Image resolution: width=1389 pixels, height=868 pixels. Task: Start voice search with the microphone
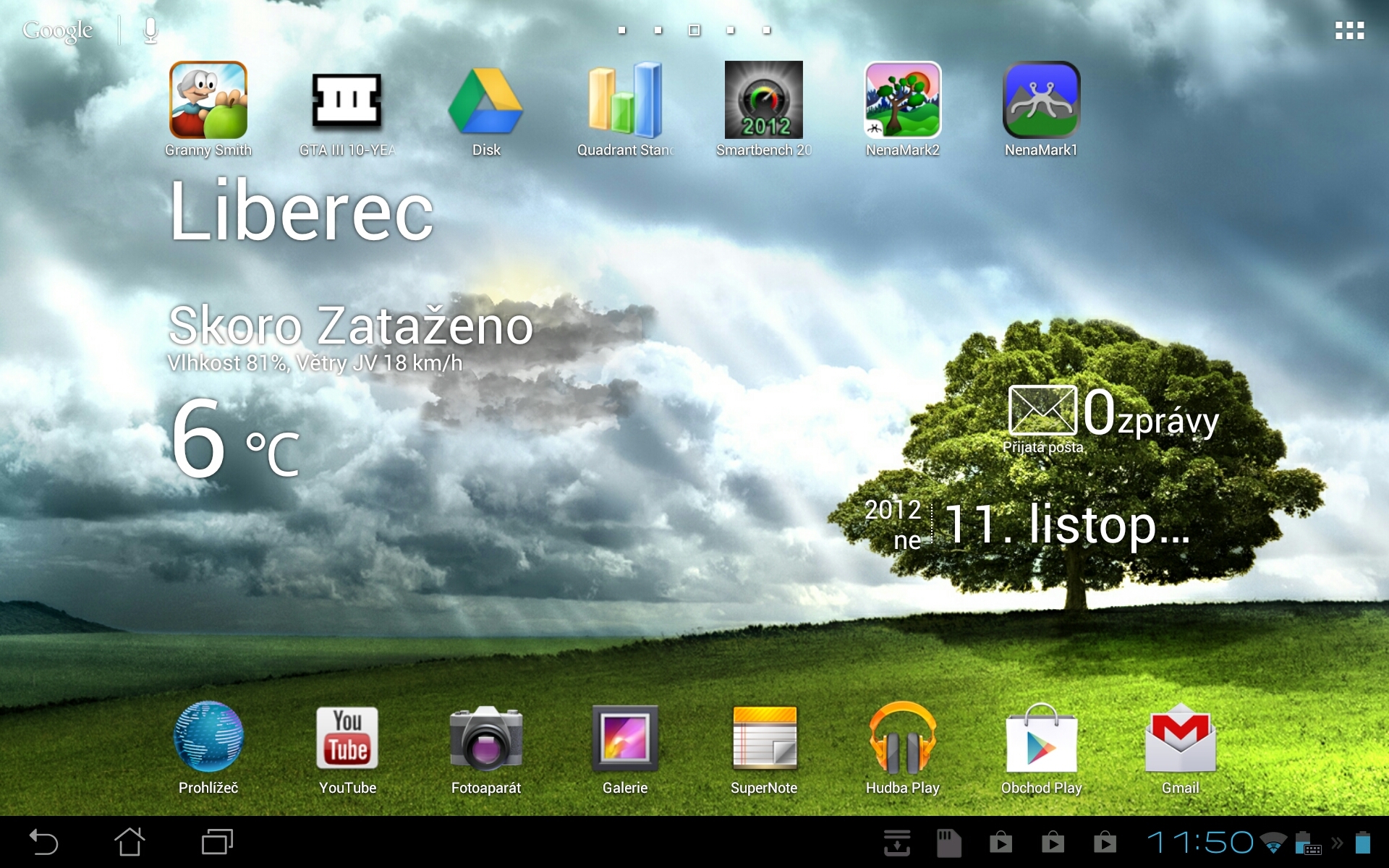click(150, 30)
